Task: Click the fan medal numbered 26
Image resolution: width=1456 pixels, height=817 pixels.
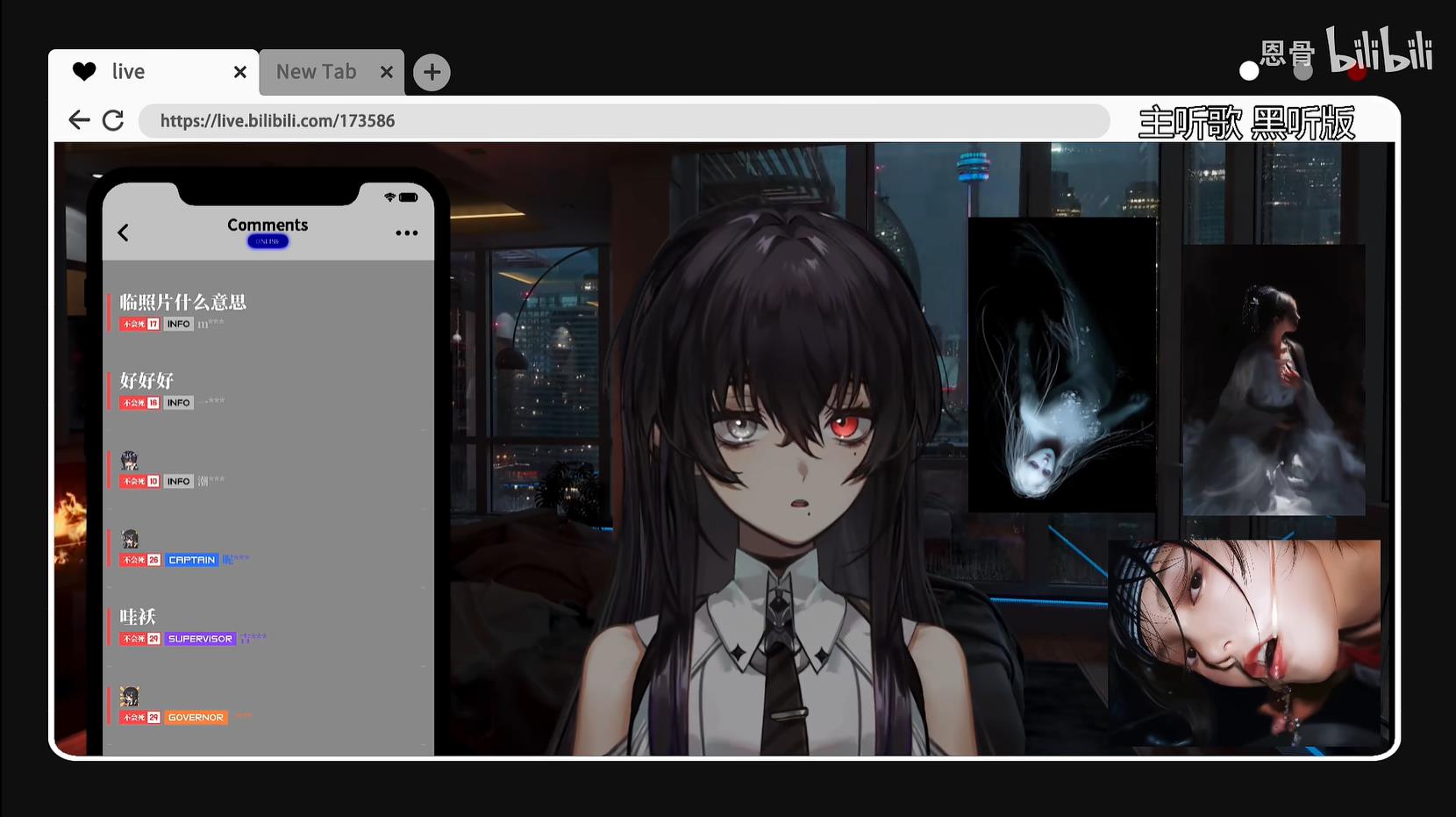Action: [139, 560]
